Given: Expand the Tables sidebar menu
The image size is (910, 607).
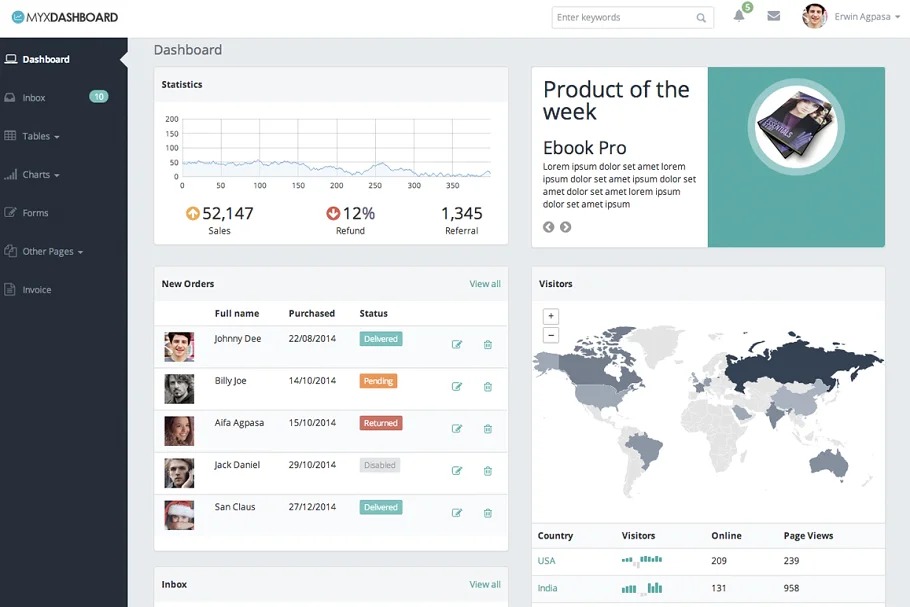Looking at the screenshot, I should 41,136.
